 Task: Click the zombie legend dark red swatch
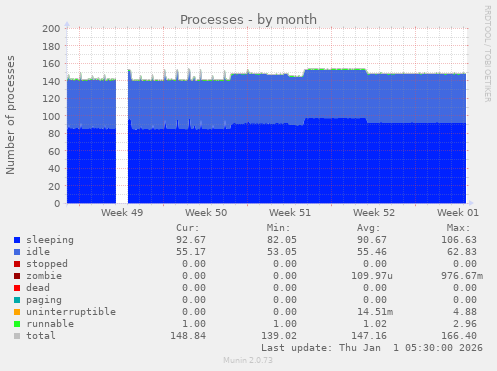[x=17, y=276]
